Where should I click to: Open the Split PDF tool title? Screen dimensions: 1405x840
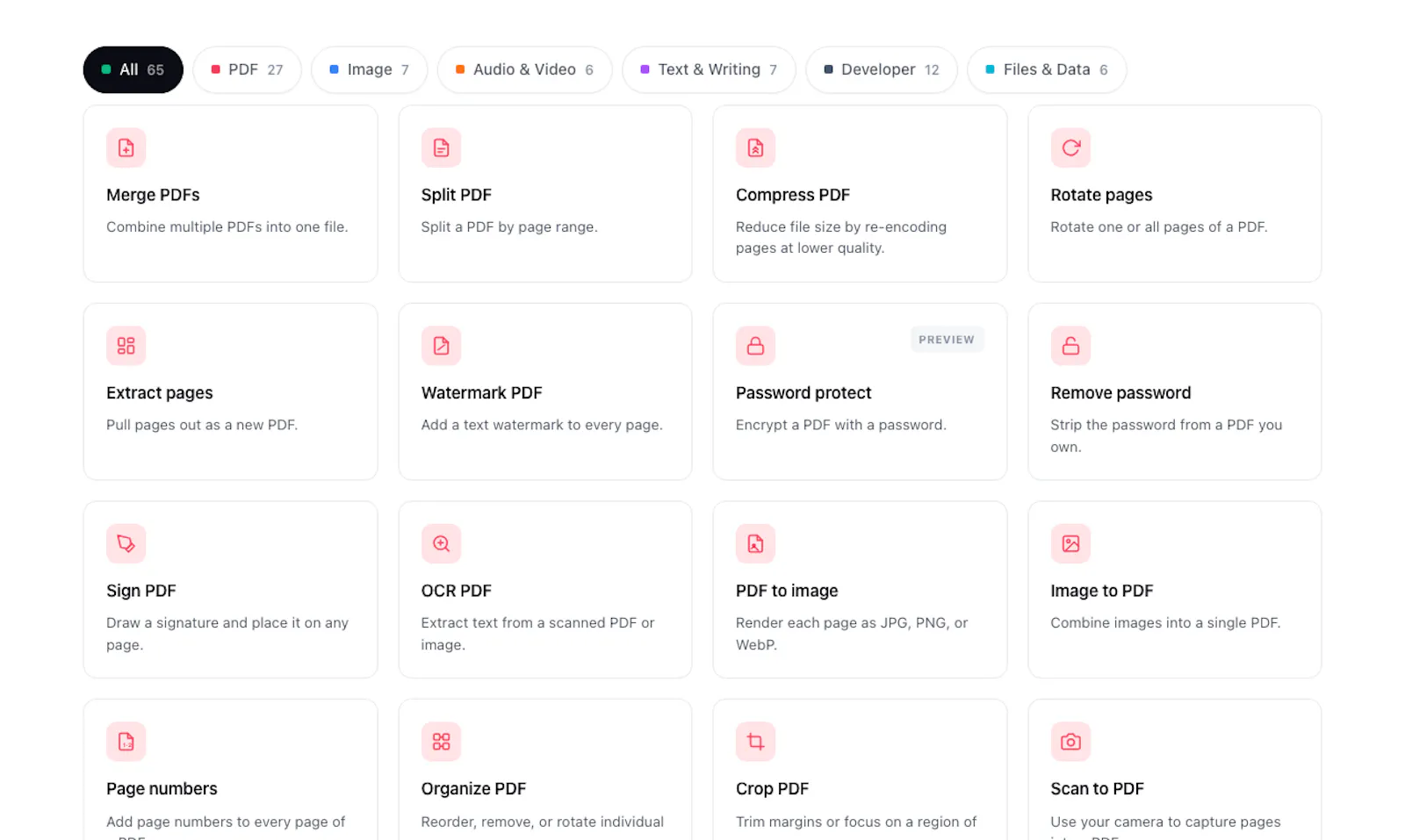[456, 195]
